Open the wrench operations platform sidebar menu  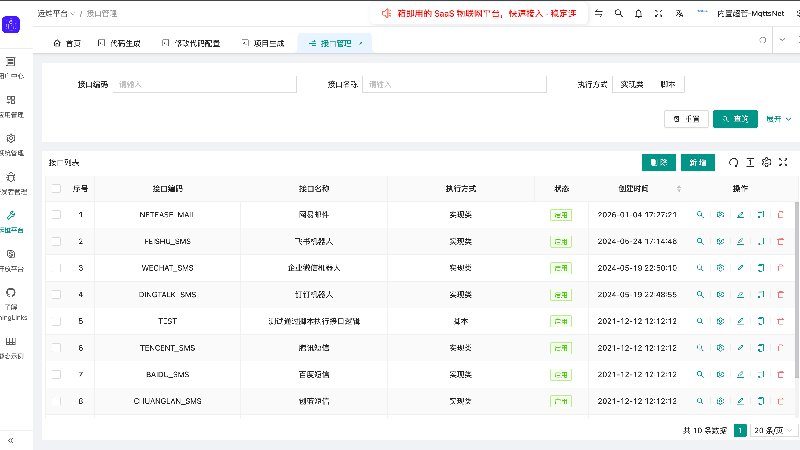pyautogui.click(x=11, y=215)
